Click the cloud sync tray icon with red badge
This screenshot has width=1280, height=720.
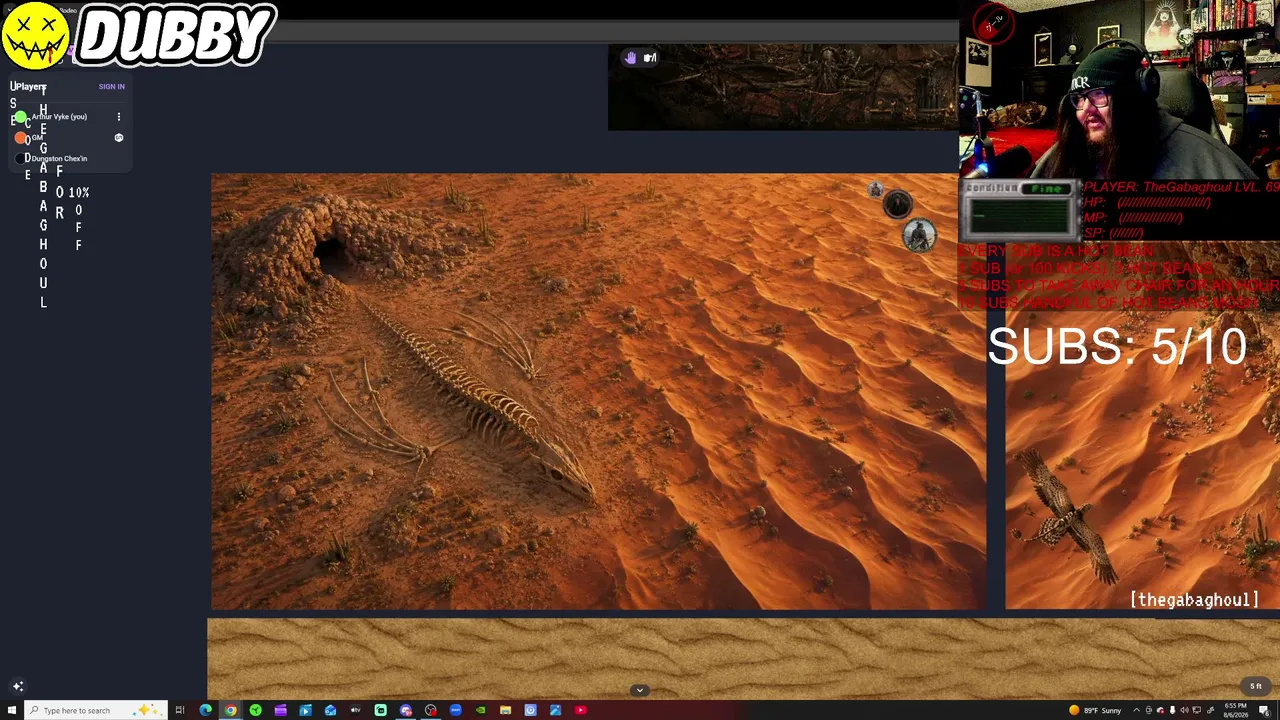[x=1161, y=710]
